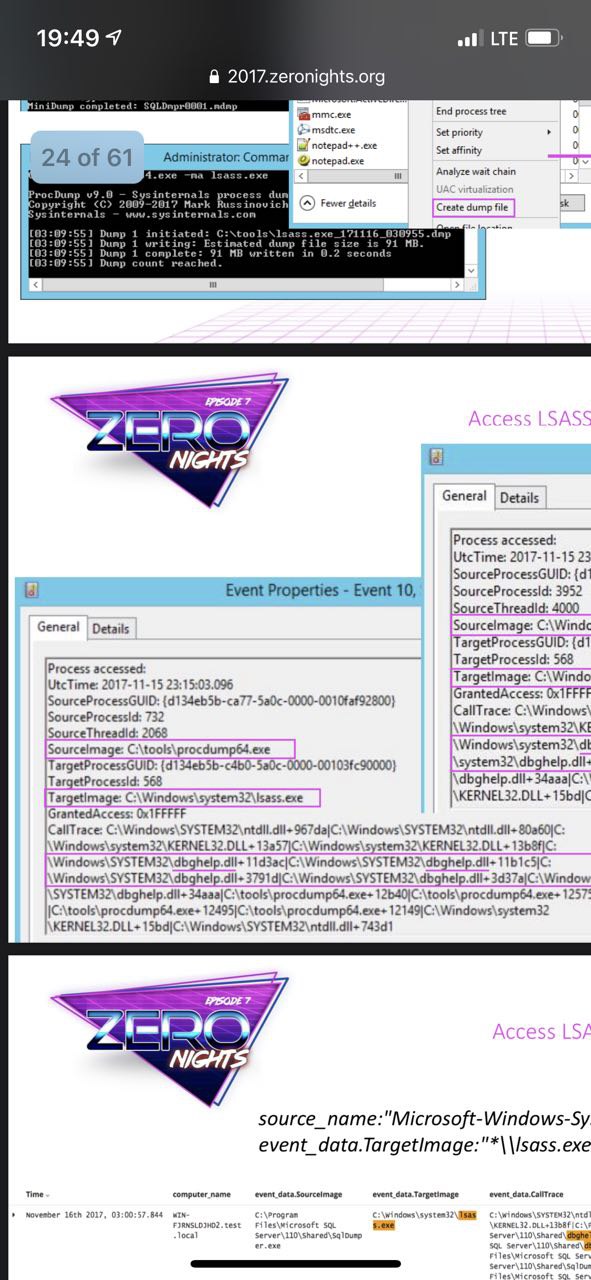Click the event_data.TargetImage column header
This screenshot has width=591, height=1280.
tap(415, 1194)
